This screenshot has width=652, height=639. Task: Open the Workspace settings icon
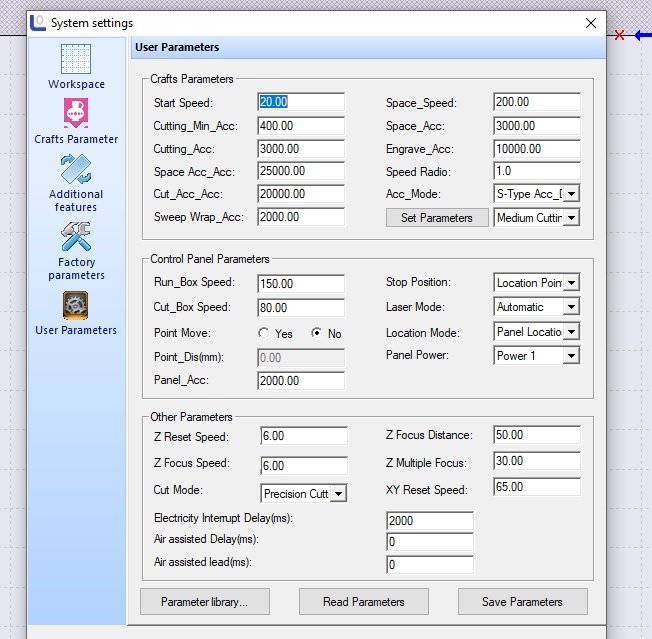(76, 59)
